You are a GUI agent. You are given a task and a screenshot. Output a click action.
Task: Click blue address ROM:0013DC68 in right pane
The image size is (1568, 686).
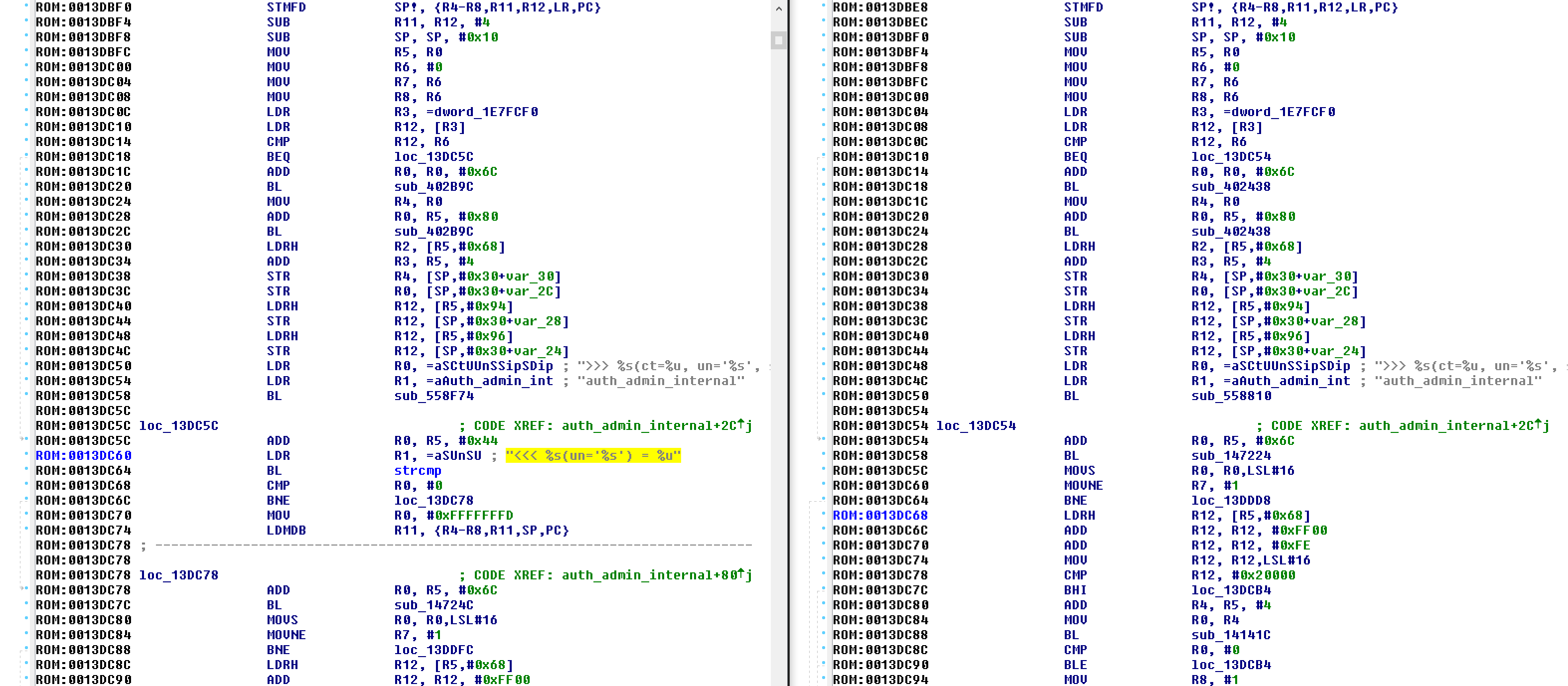880,516
